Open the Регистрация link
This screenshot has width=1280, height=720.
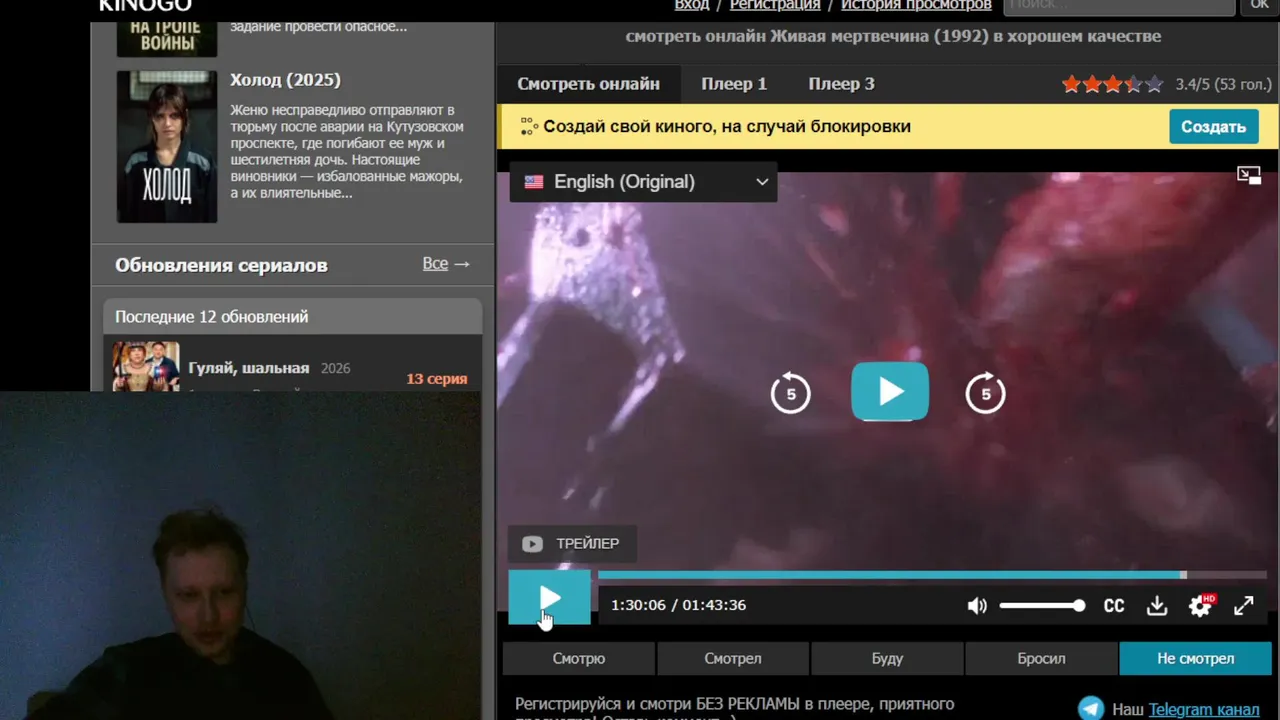775,5
